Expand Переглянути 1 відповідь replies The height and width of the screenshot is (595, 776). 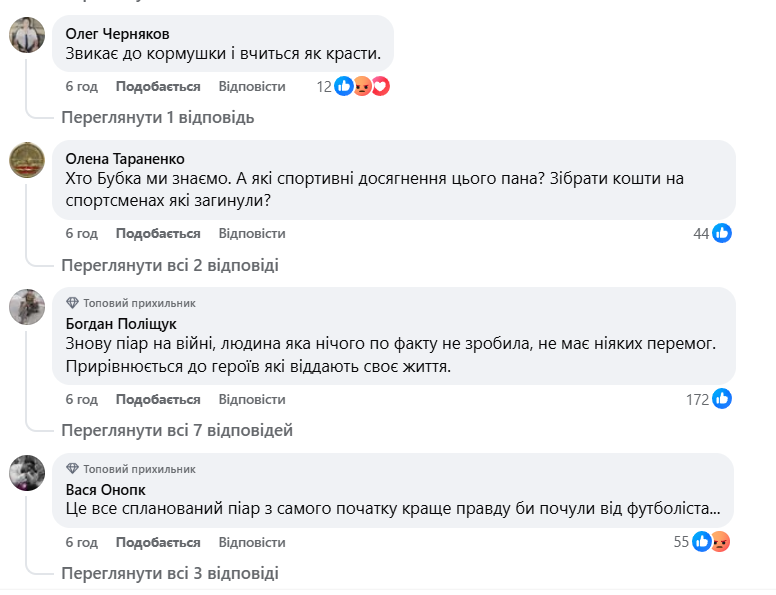[157, 117]
